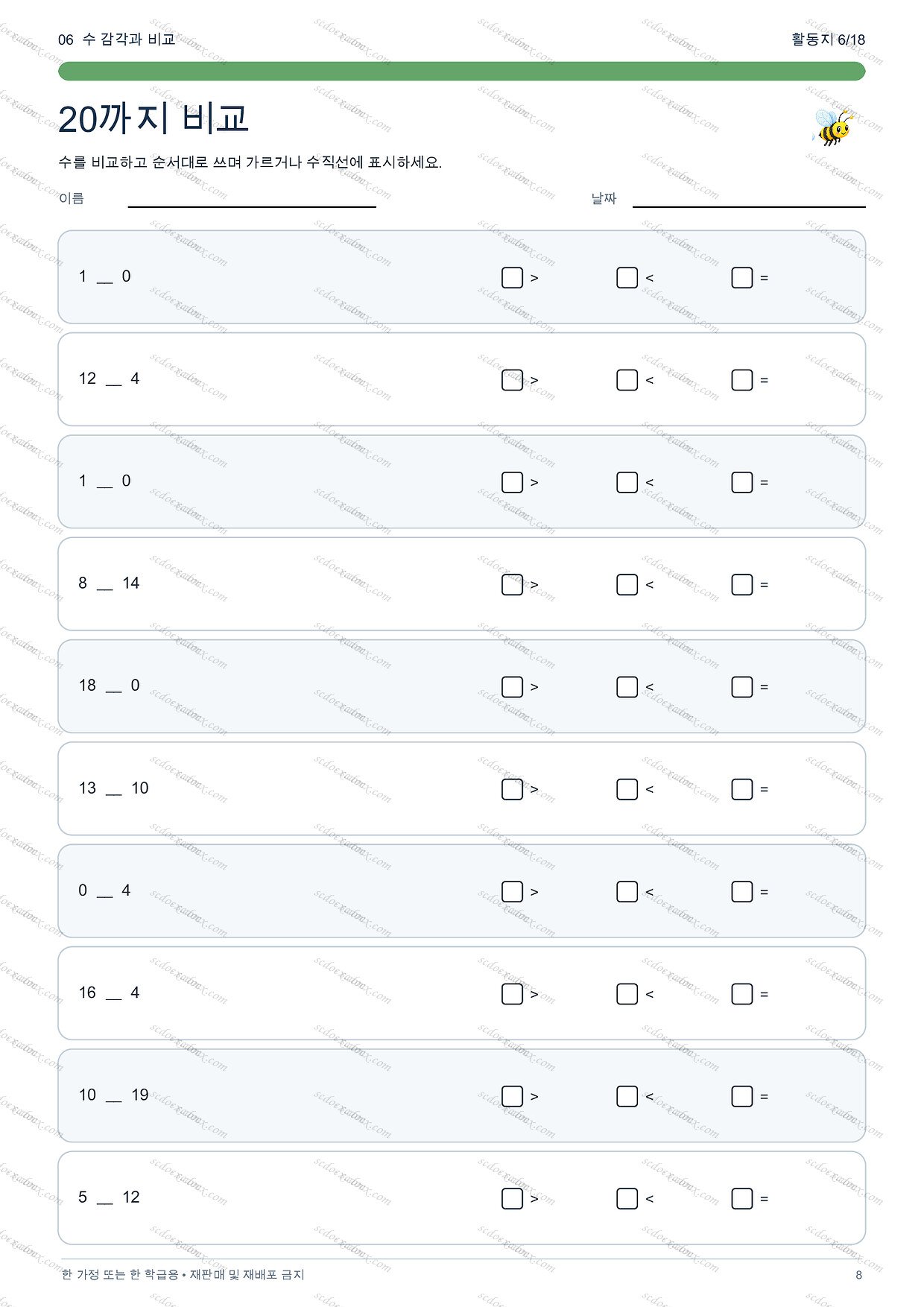This screenshot has height=1307, width=924.
Task: Check the greater-than box for 13 __ 10
Action: [512, 789]
